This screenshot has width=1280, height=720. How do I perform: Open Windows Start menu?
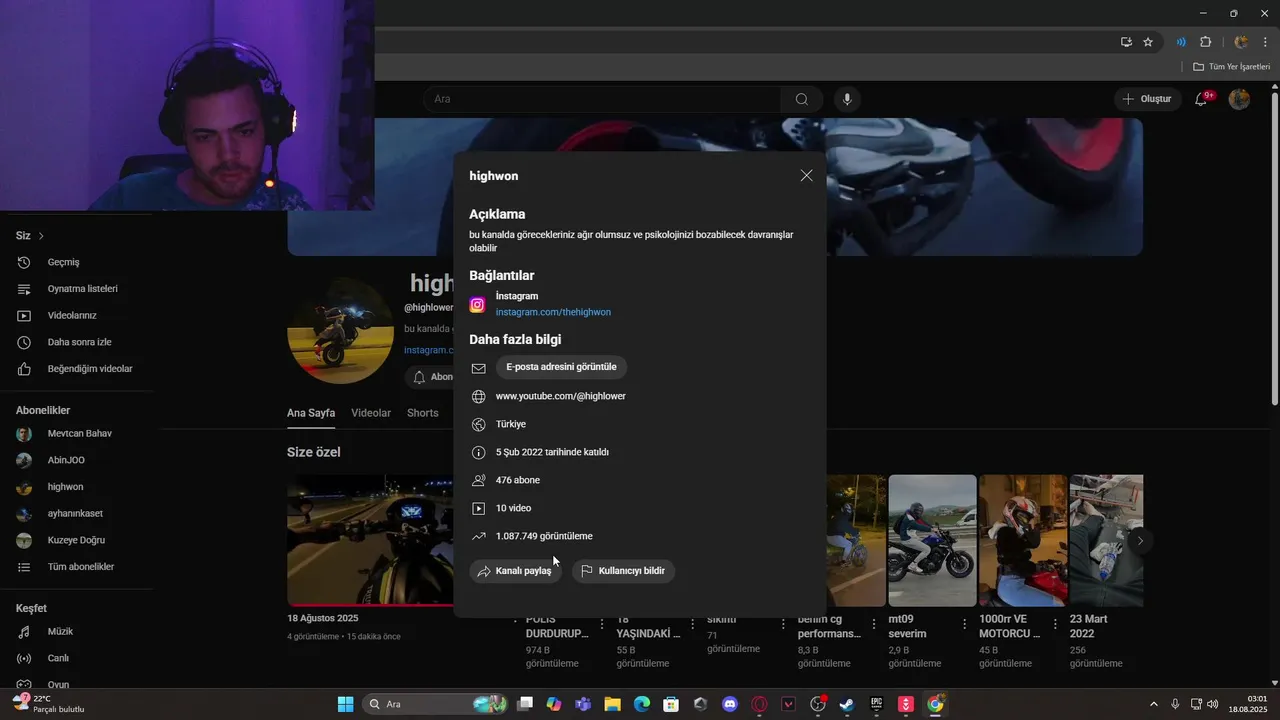tap(345, 704)
